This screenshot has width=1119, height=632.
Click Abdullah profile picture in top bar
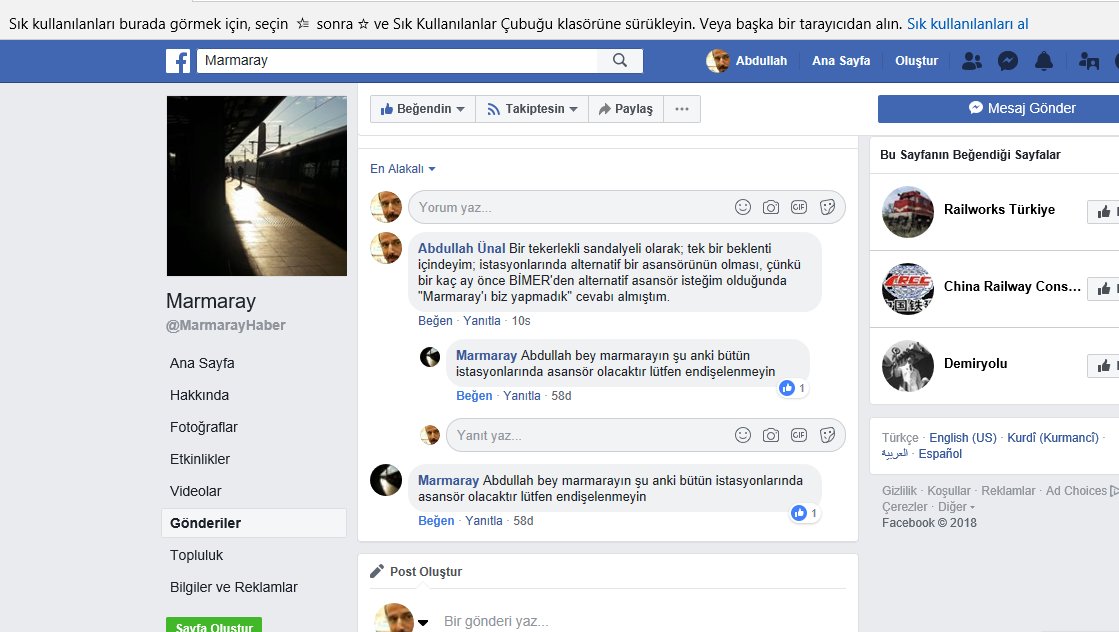click(718, 61)
